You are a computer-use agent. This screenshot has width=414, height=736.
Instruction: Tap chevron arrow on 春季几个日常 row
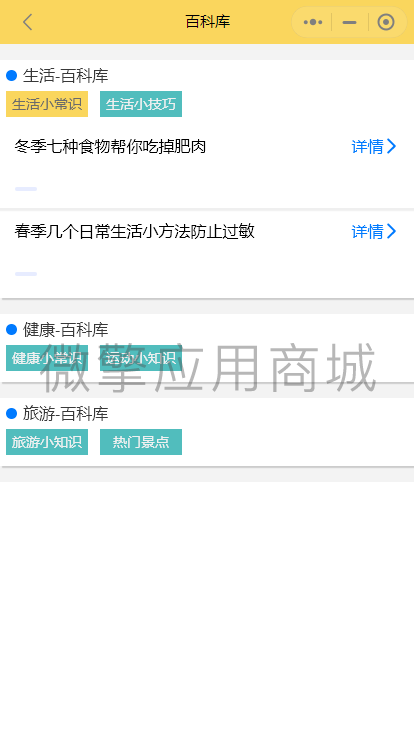391,231
